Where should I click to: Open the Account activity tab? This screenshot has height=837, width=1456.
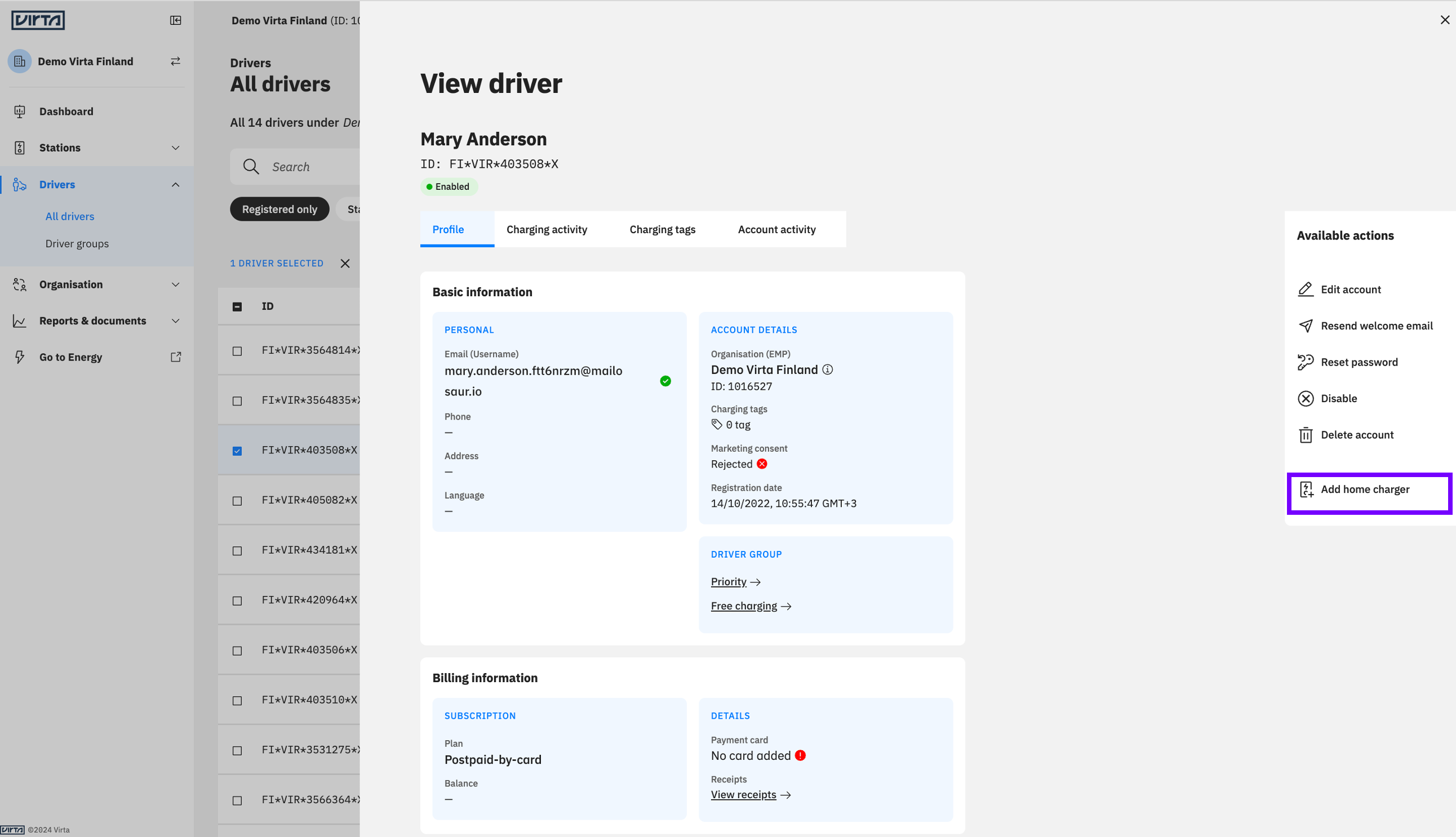[776, 229]
